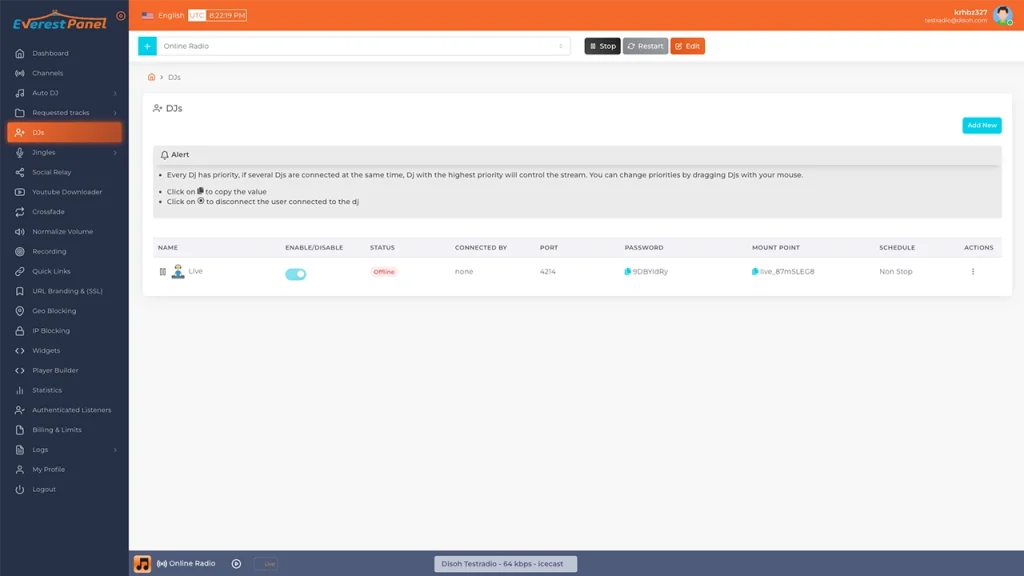Go to Statistics page
The image size is (1024, 576).
(x=47, y=390)
